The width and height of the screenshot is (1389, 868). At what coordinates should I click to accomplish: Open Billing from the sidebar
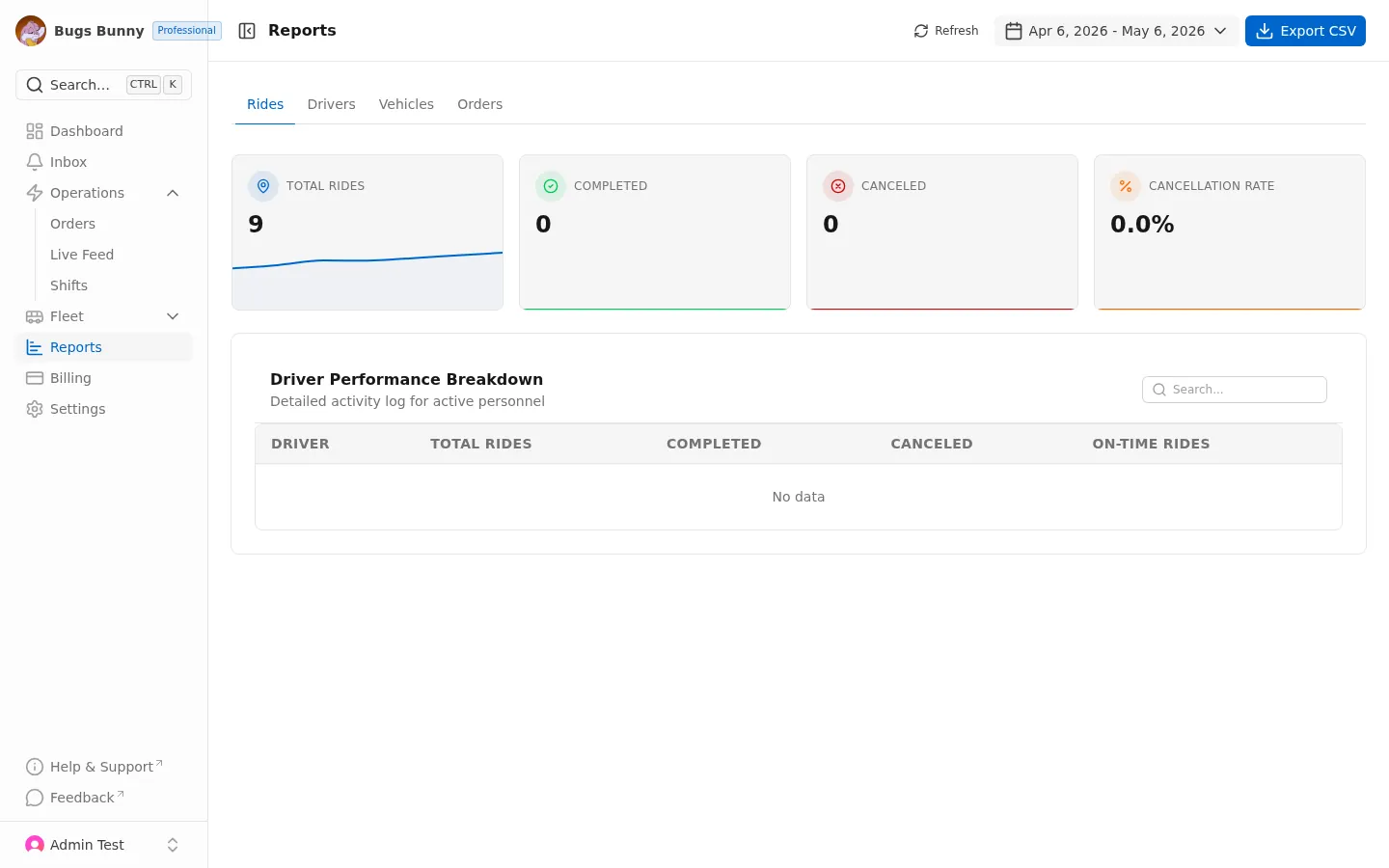click(104, 378)
